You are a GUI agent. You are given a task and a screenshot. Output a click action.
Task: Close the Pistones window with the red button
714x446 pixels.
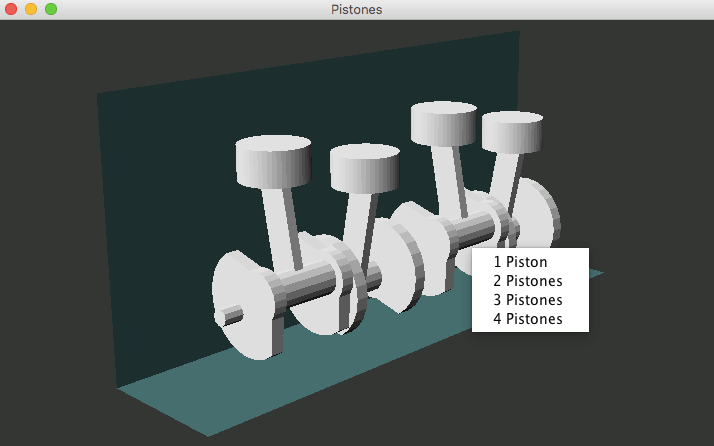tap(11, 9)
